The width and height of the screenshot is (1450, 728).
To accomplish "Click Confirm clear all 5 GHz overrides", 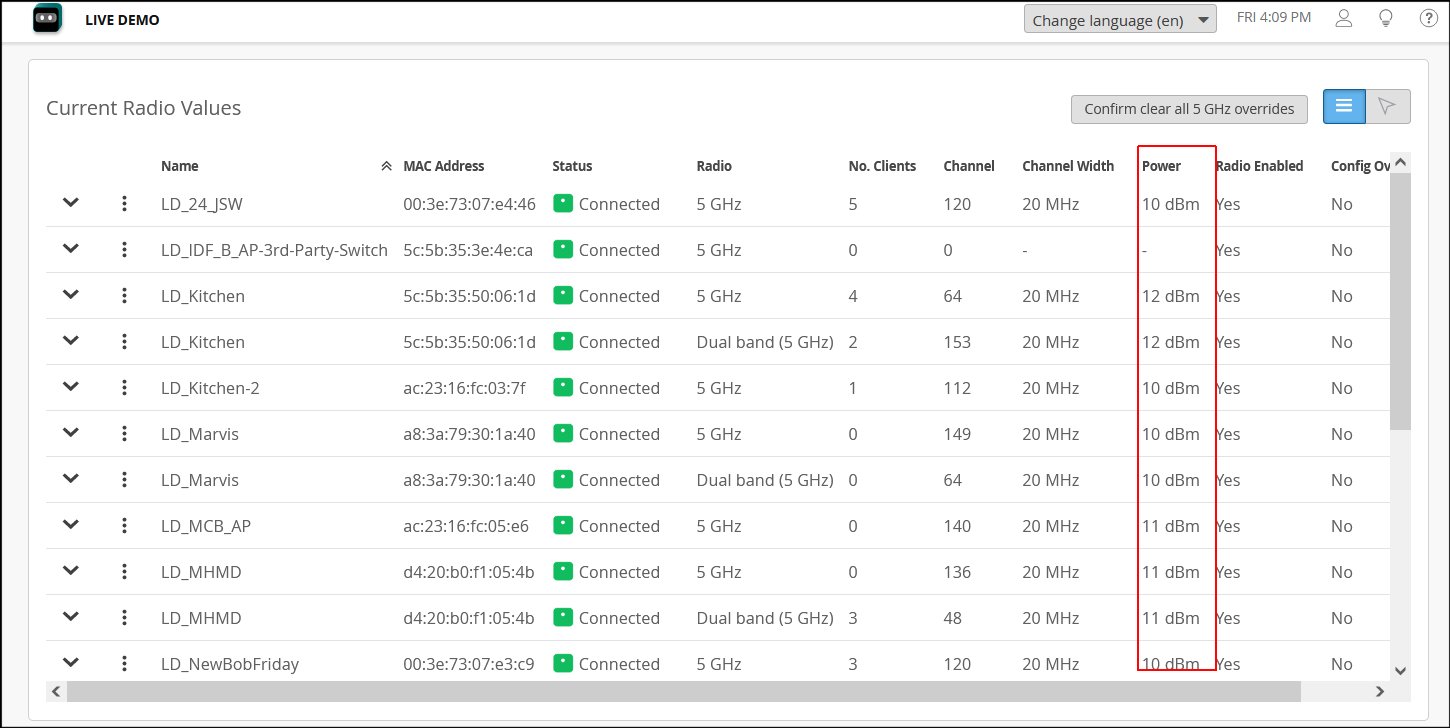I will (1188, 109).
